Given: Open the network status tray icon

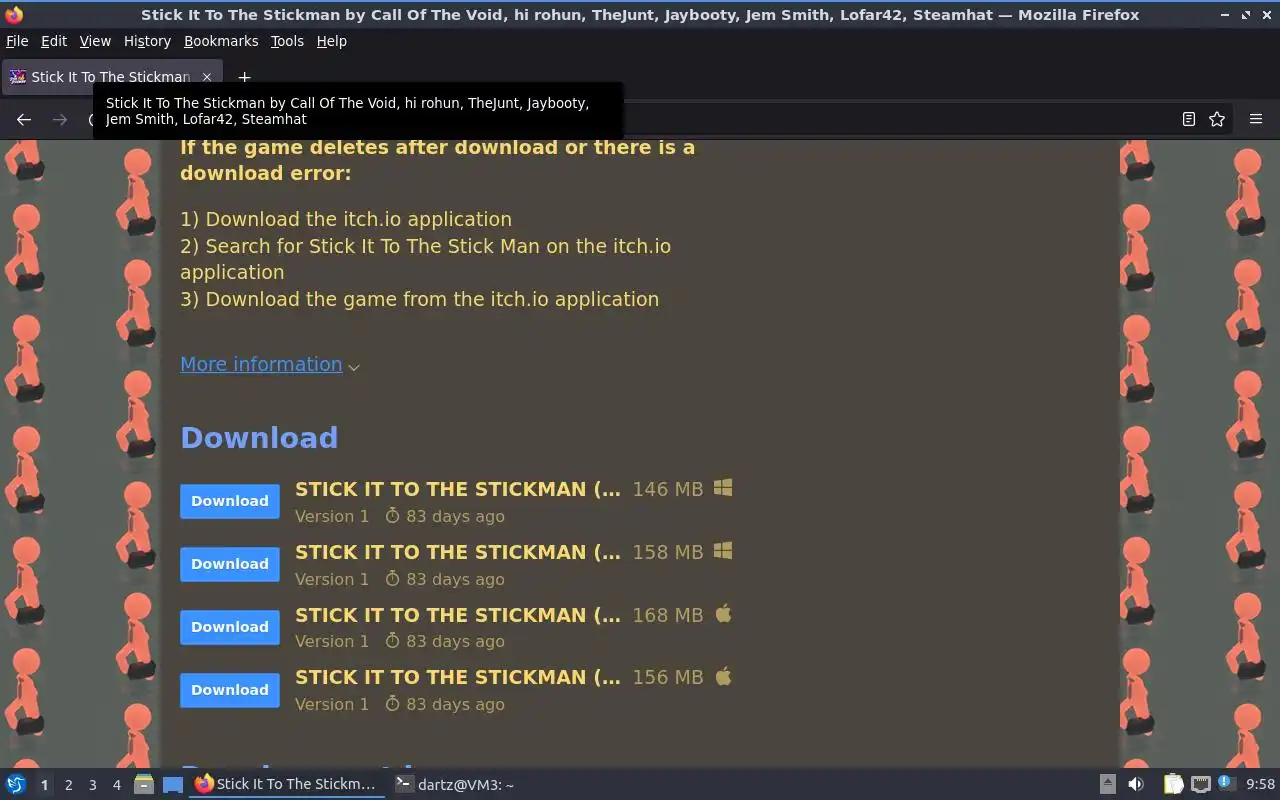Looking at the screenshot, I should pyautogui.click(x=1201, y=784).
